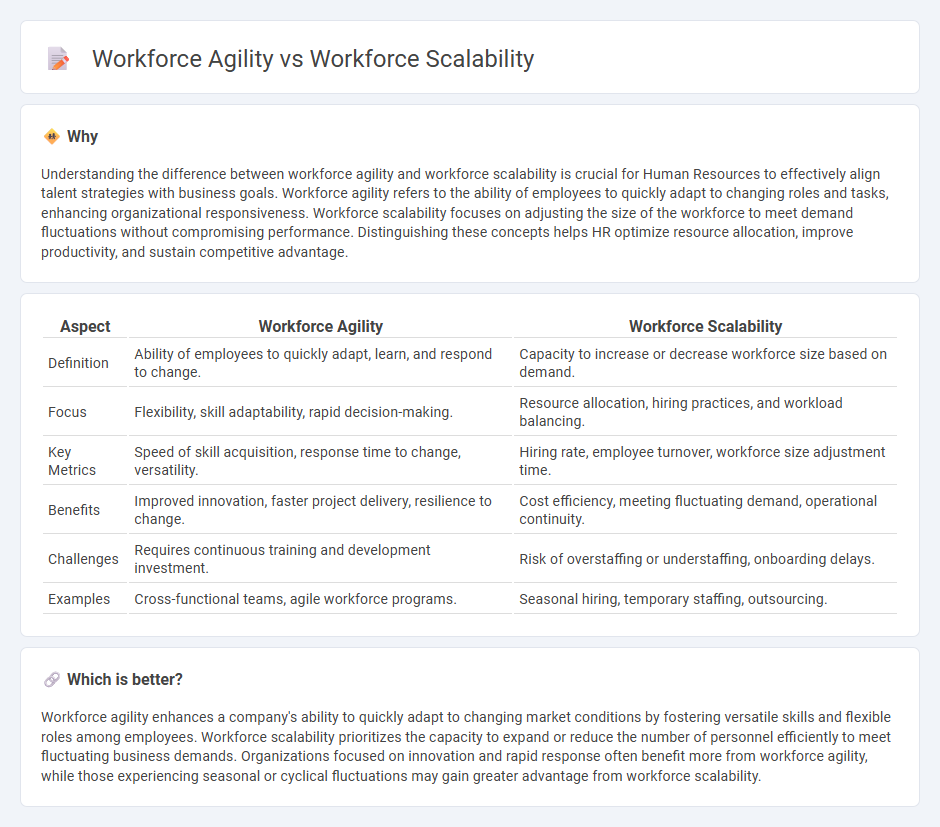Click the page title Workforce Agility vs Workforce Scalability
Viewport: 940px width, 827px height.
(313, 59)
